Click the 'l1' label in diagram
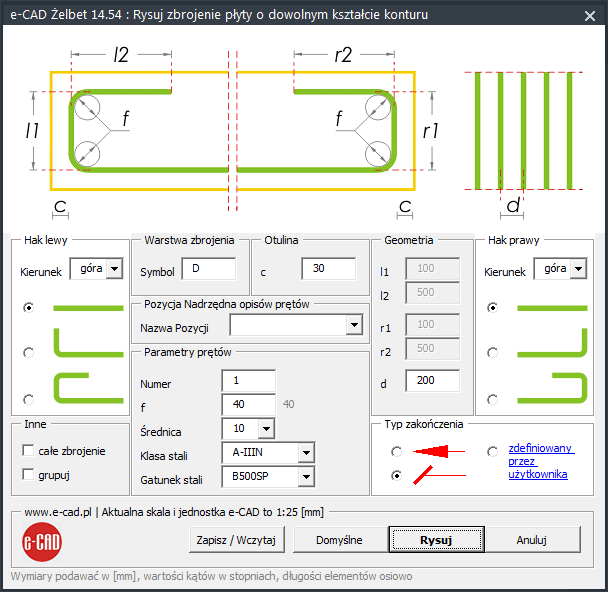The image size is (608, 592). (33, 131)
